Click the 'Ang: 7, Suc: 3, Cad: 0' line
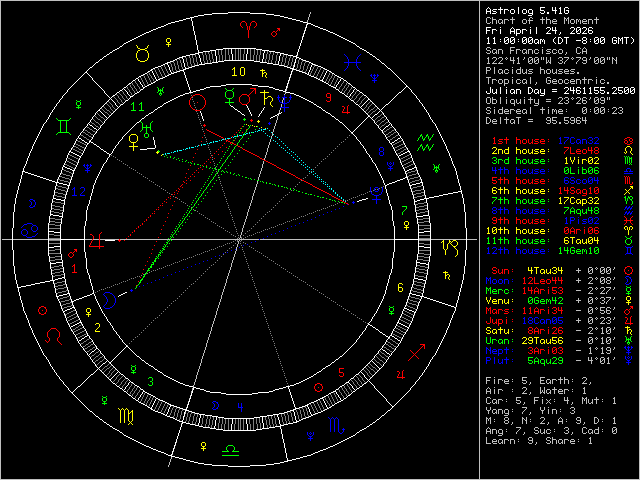 pyautogui.click(x=551, y=431)
